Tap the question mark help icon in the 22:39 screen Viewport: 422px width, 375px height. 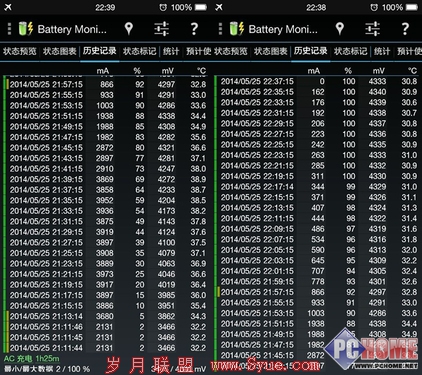pos(194,29)
